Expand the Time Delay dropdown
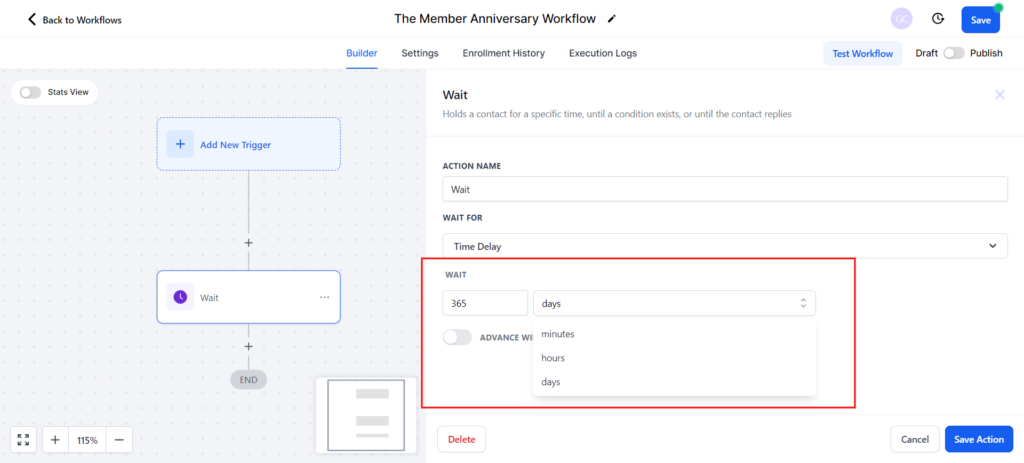The width and height of the screenshot is (1024, 463). (x=724, y=246)
